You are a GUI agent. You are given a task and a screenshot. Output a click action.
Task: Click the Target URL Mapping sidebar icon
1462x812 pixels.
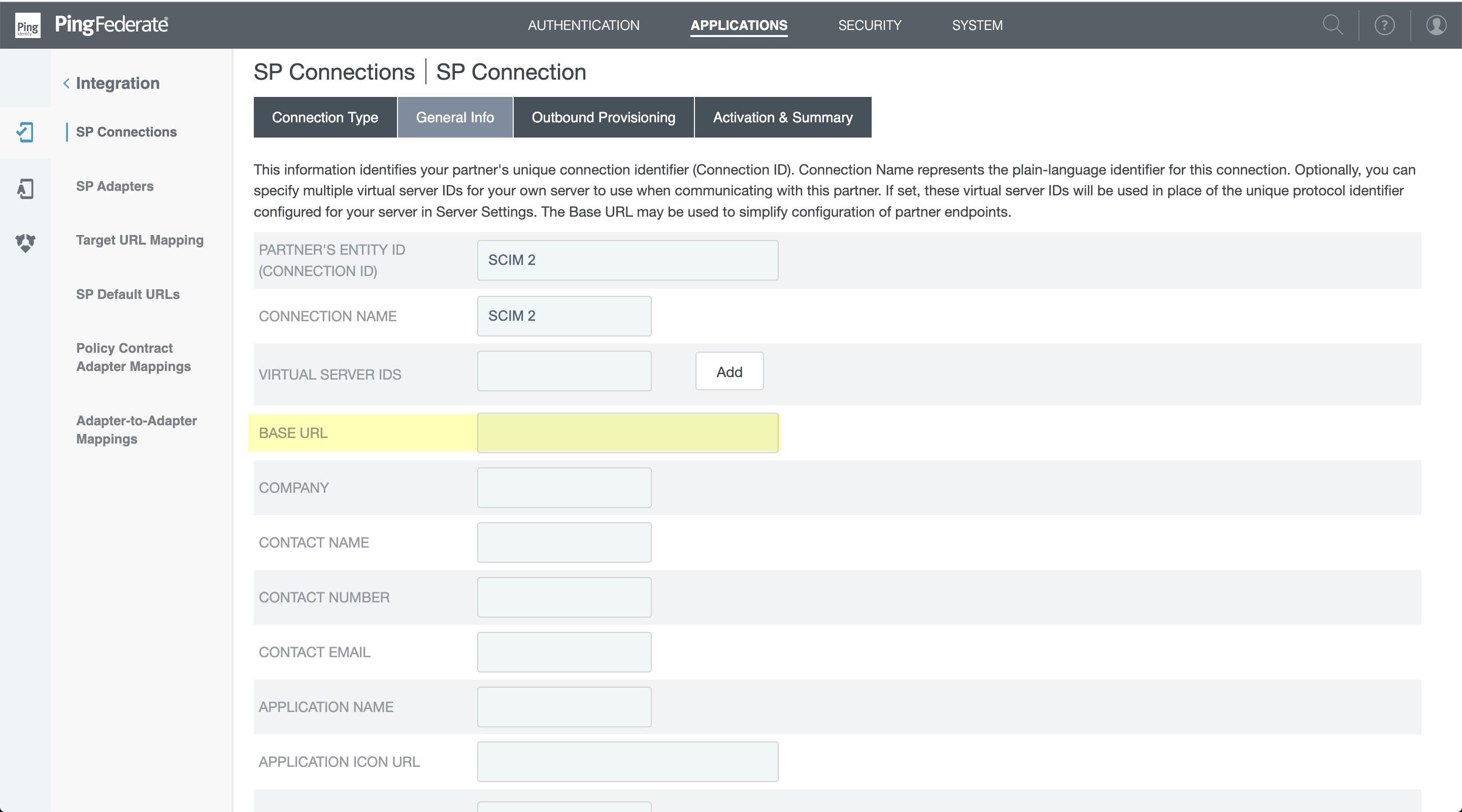[x=25, y=243]
